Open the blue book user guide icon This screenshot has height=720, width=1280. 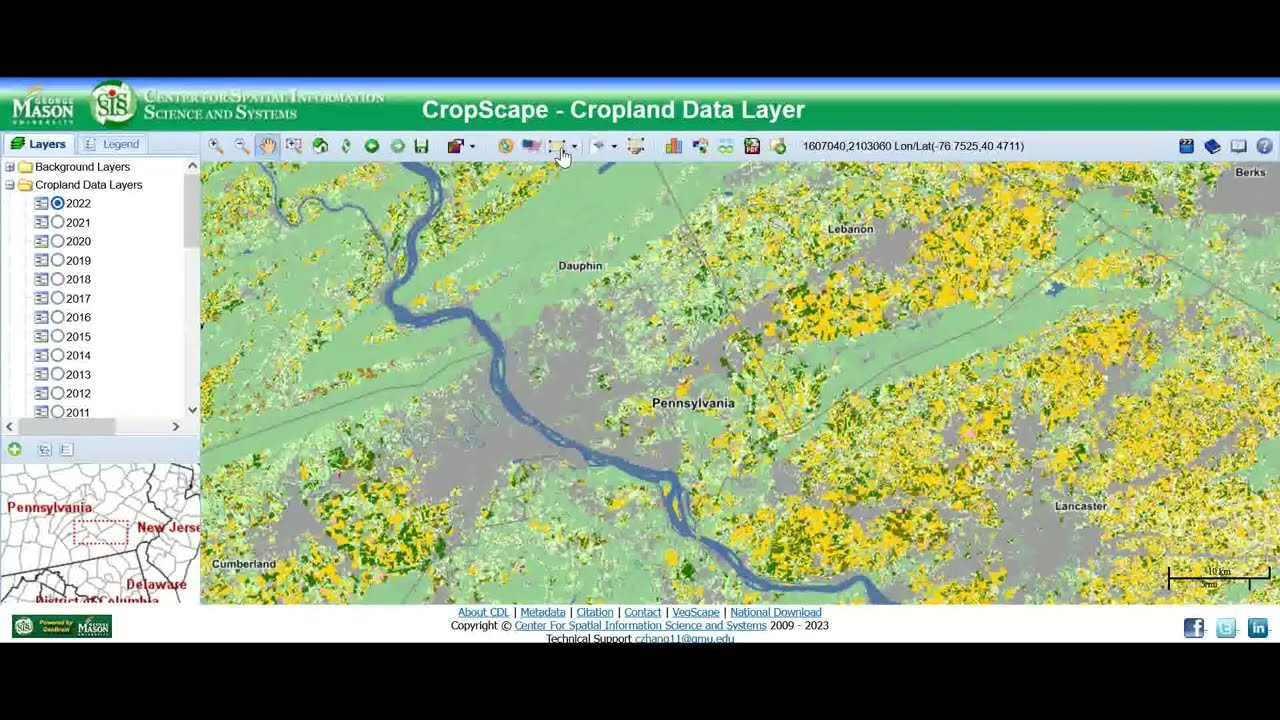click(x=1213, y=146)
